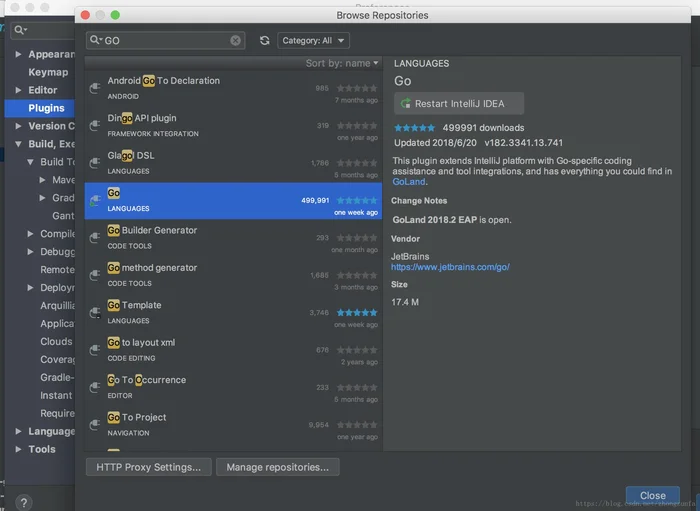Select Go Template plugin entry
The image size is (700, 511).
click(x=233, y=313)
